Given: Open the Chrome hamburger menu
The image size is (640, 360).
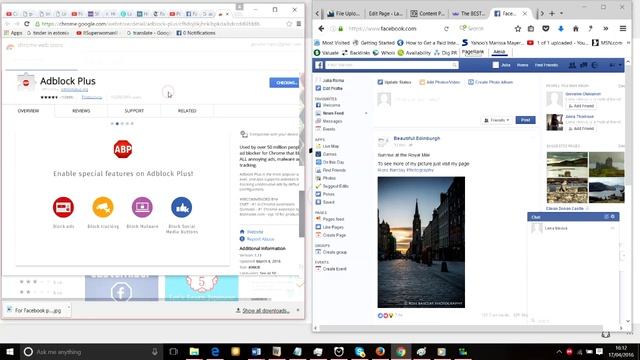Looking at the screenshot, I should pyautogui.click(x=299, y=24).
